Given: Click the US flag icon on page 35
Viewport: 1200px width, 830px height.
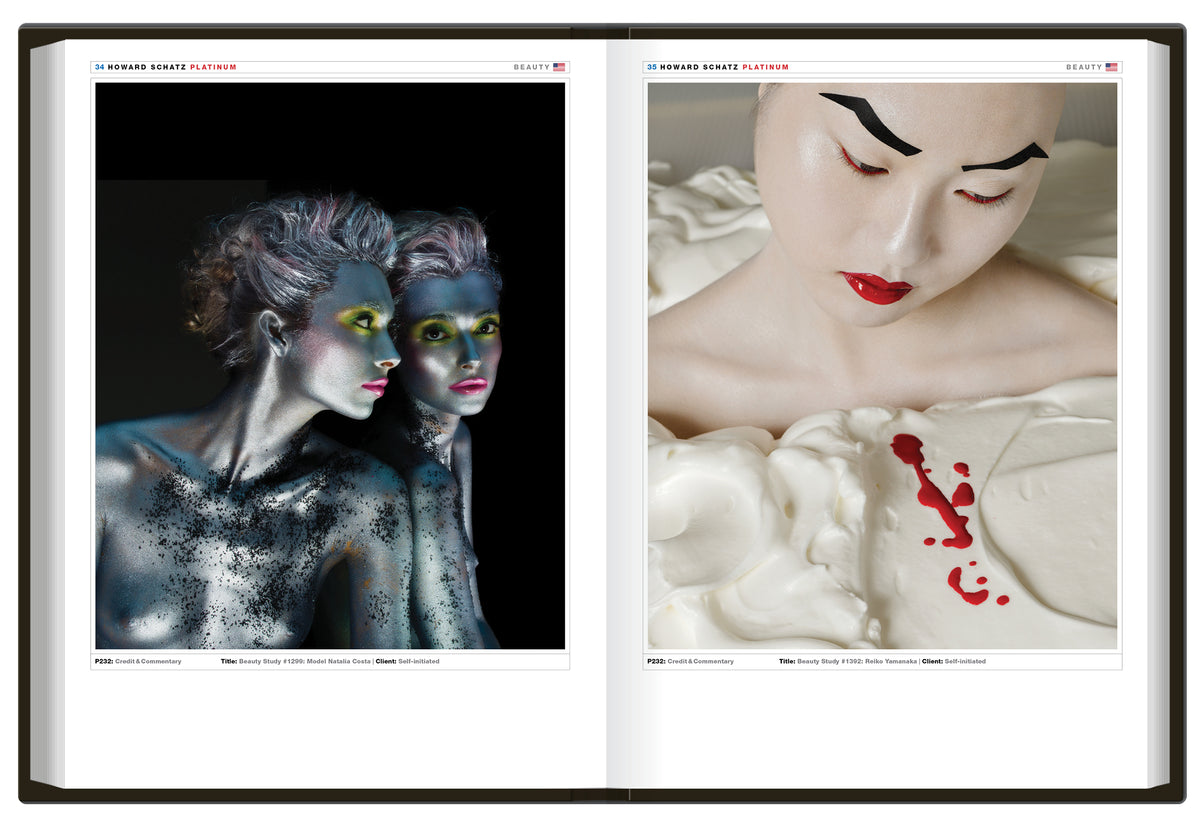Looking at the screenshot, I should click(x=1111, y=67).
